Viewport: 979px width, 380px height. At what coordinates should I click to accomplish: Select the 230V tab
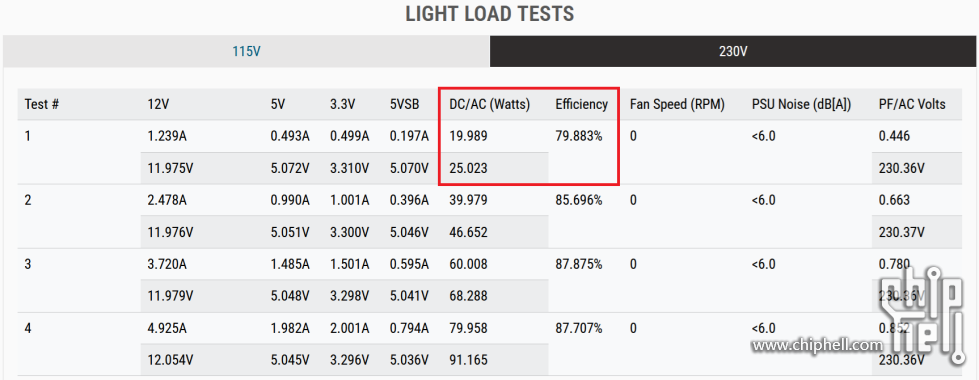tap(733, 51)
